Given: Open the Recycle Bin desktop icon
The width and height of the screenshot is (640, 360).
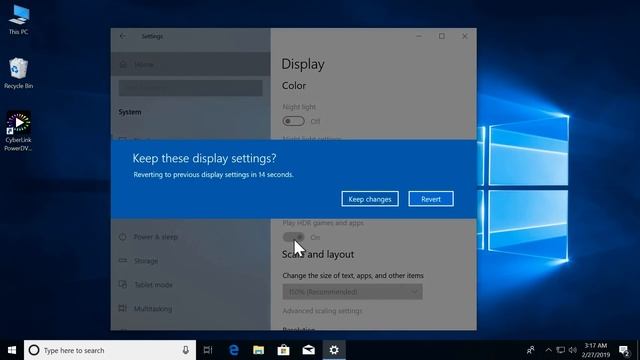Looking at the screenshot, I should pyautogui.click(x=18, y=73).
